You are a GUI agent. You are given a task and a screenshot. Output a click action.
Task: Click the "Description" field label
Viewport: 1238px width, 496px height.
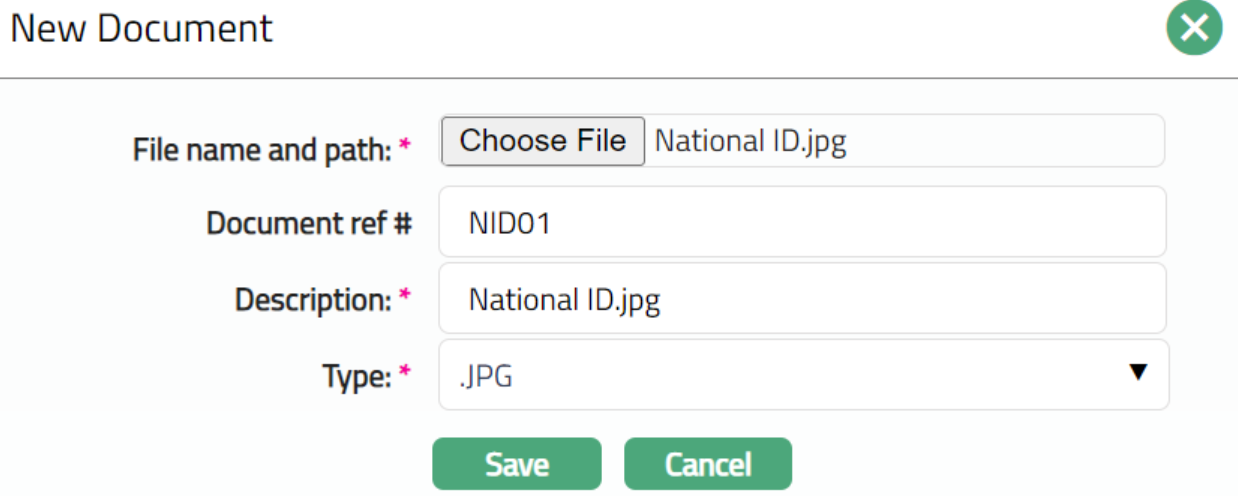click(x=313, y=299)
